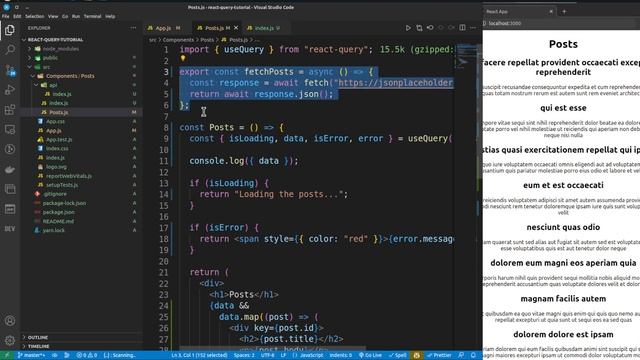Click the UTF-8 encoding indicator
640x360 pixels.
tap(267, 355)
